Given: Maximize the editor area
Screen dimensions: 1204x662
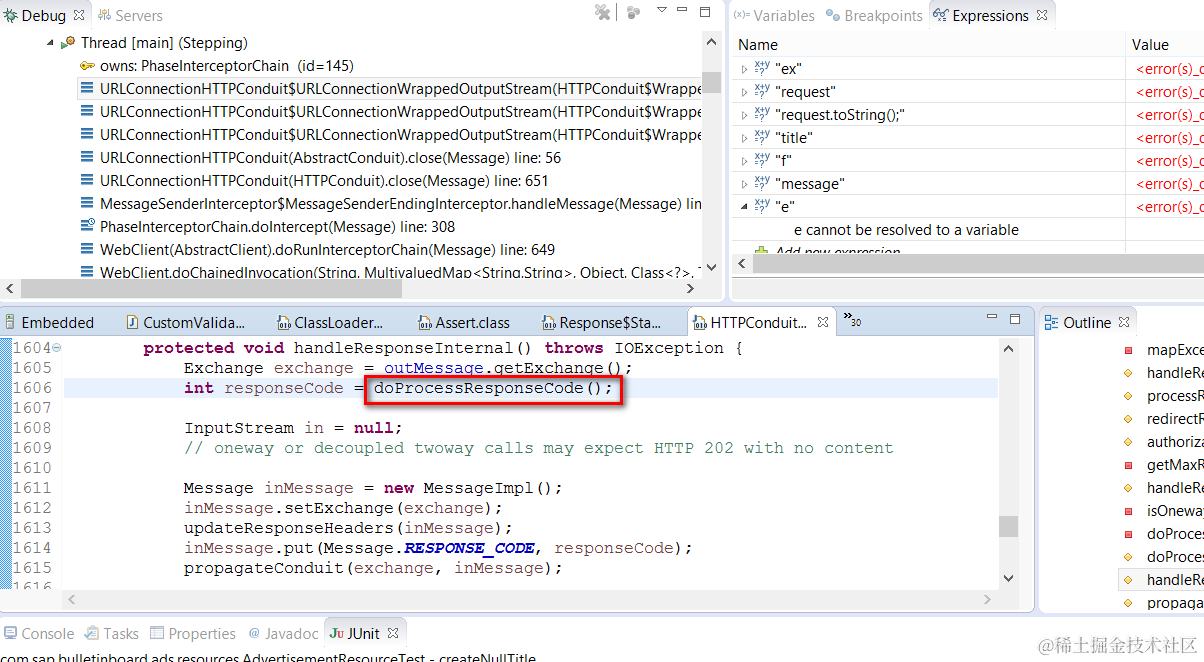Looking at the screenshot, I should pyautogui.click(x=1015, y=319).
